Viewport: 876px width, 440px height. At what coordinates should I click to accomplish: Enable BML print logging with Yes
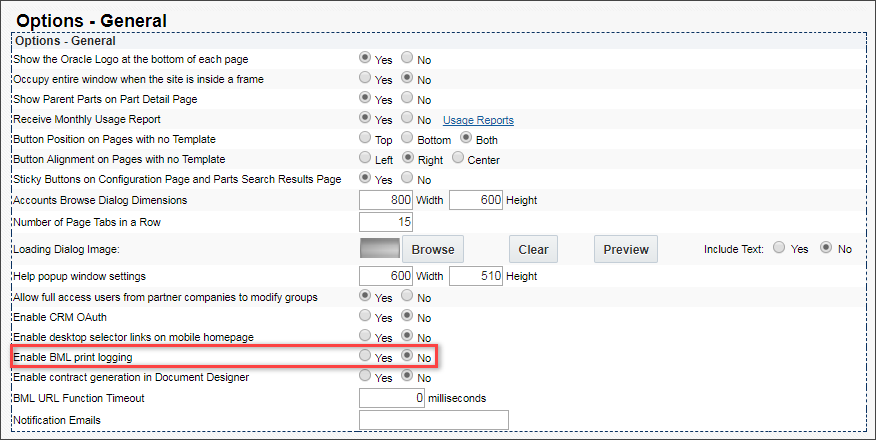[x=366, y=356]
